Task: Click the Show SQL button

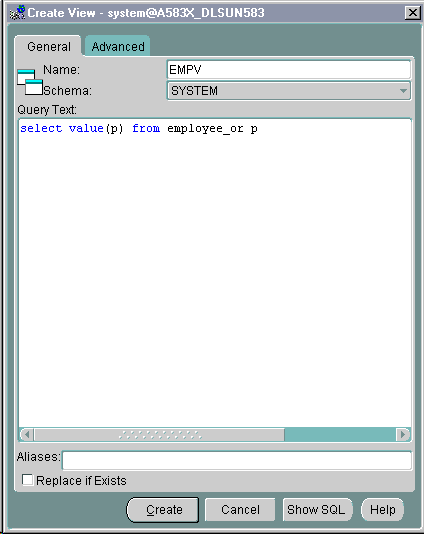Action: coord(317,509)
